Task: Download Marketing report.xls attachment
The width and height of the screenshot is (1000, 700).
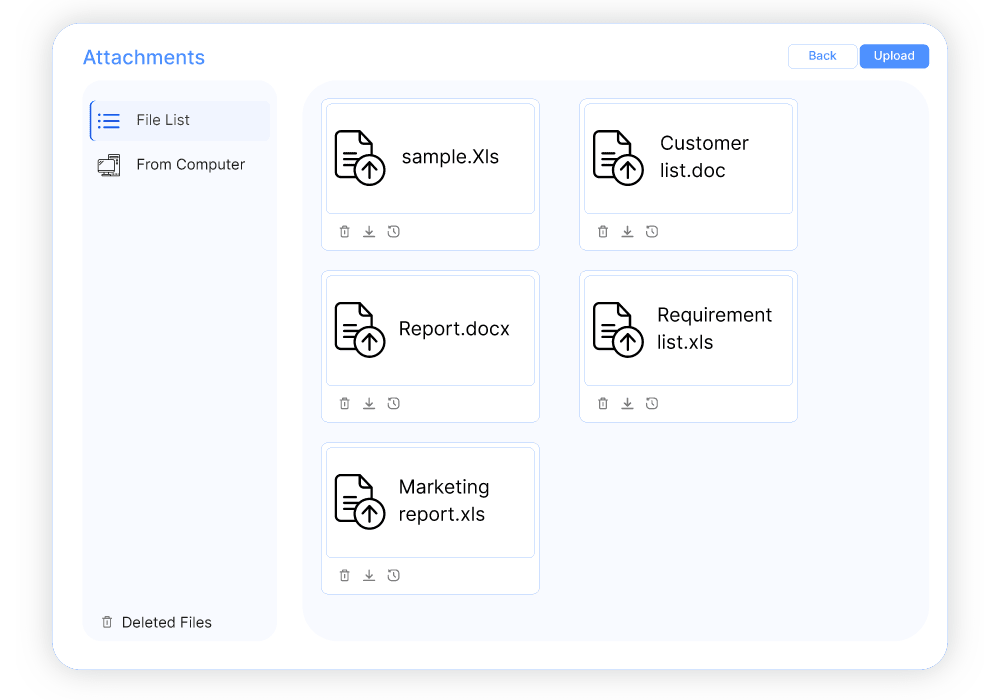Action: pyautogui.click(x=369, y=576)
